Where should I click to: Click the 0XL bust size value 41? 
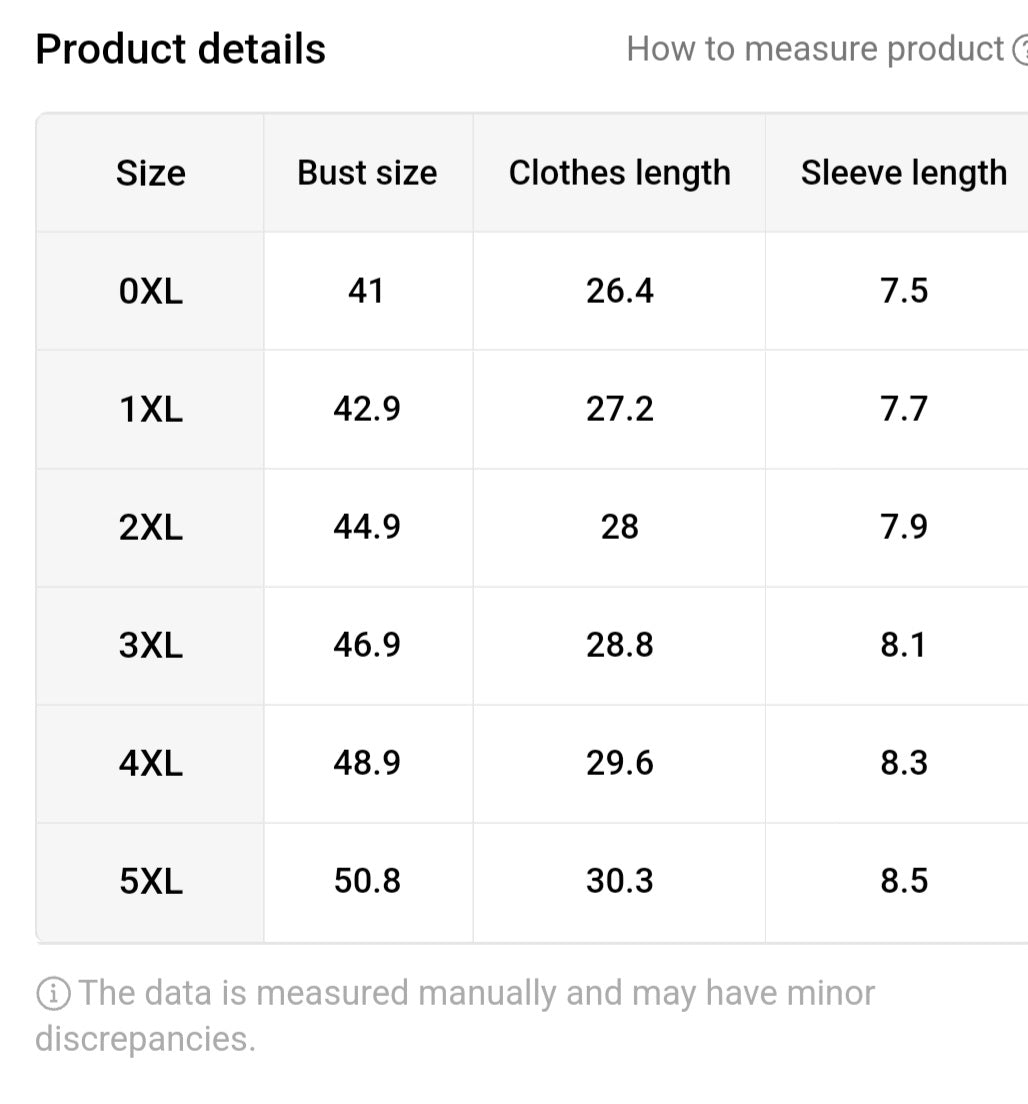(x=366, y=291)
